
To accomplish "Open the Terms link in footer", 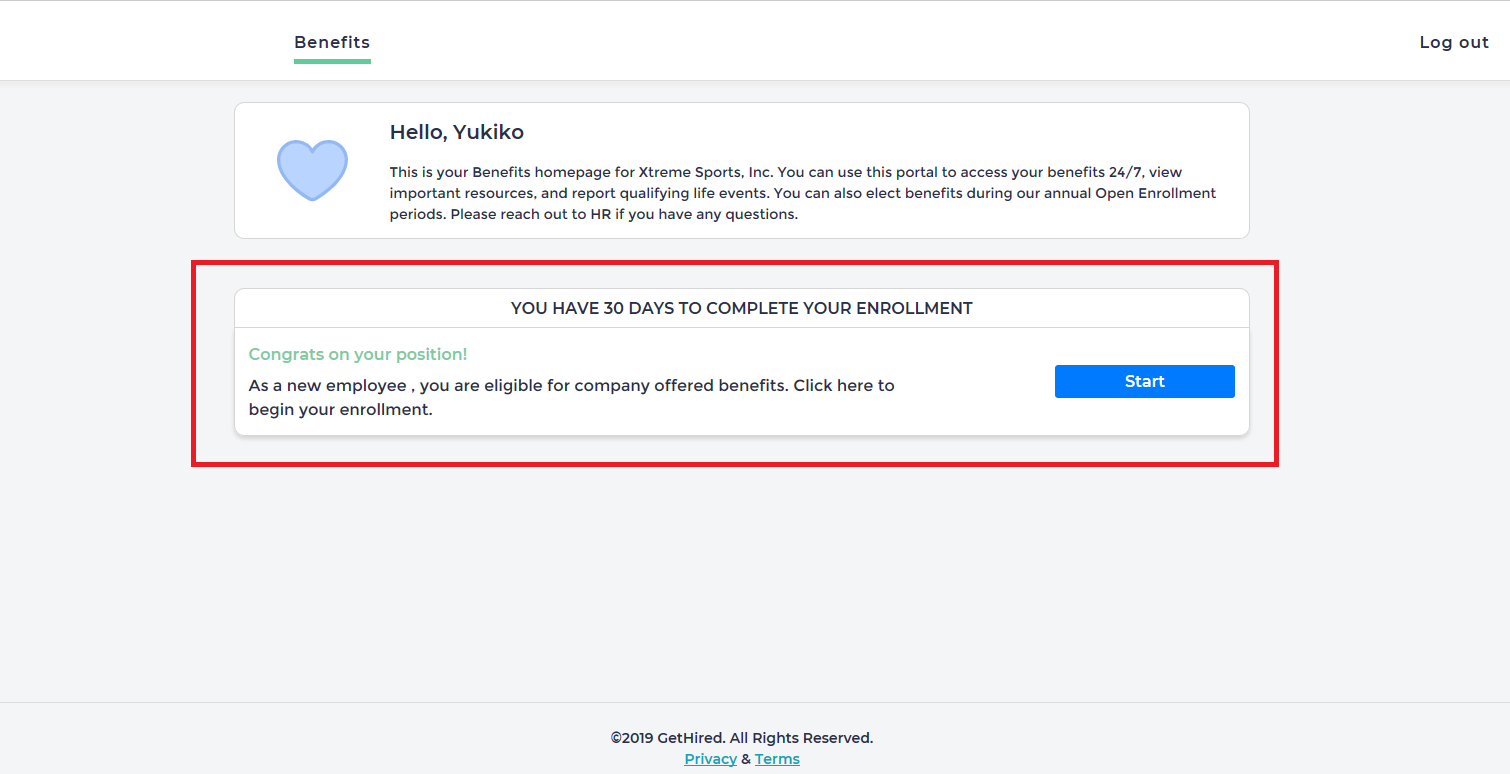I will click(x=777, y=759).
